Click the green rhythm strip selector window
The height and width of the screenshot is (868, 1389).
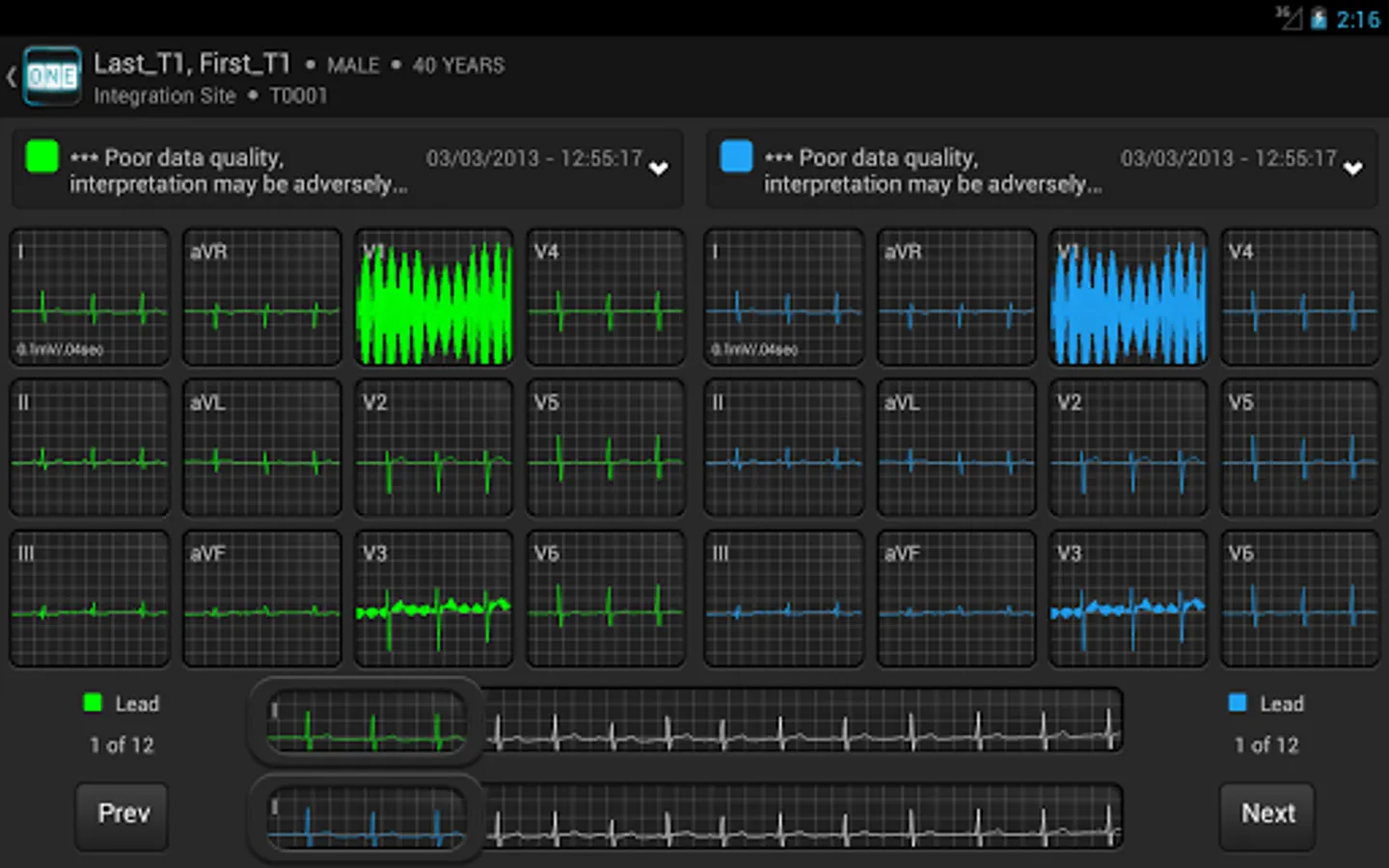tap(367, 722)
